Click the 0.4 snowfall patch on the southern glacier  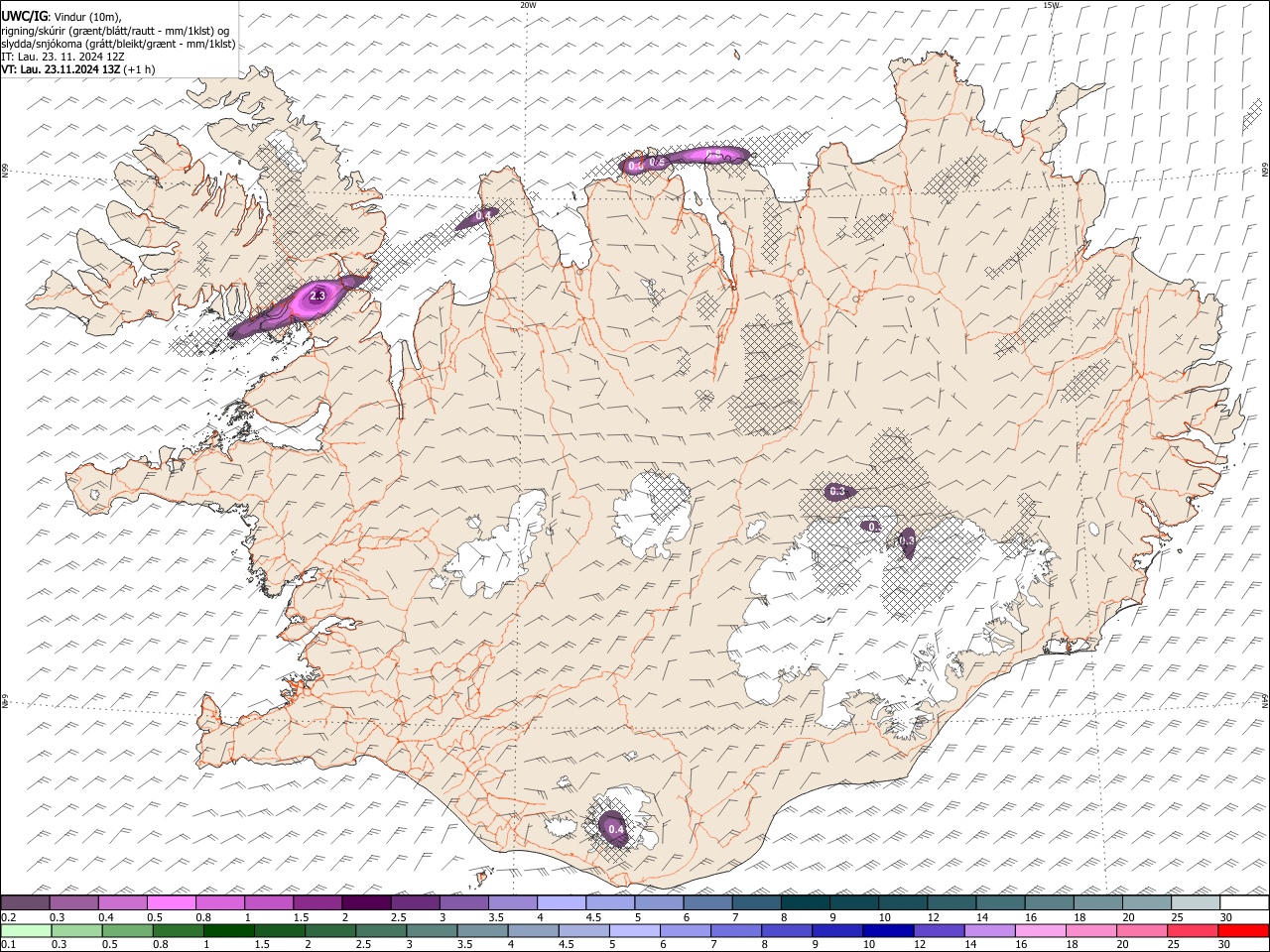(x=615, y=828)
